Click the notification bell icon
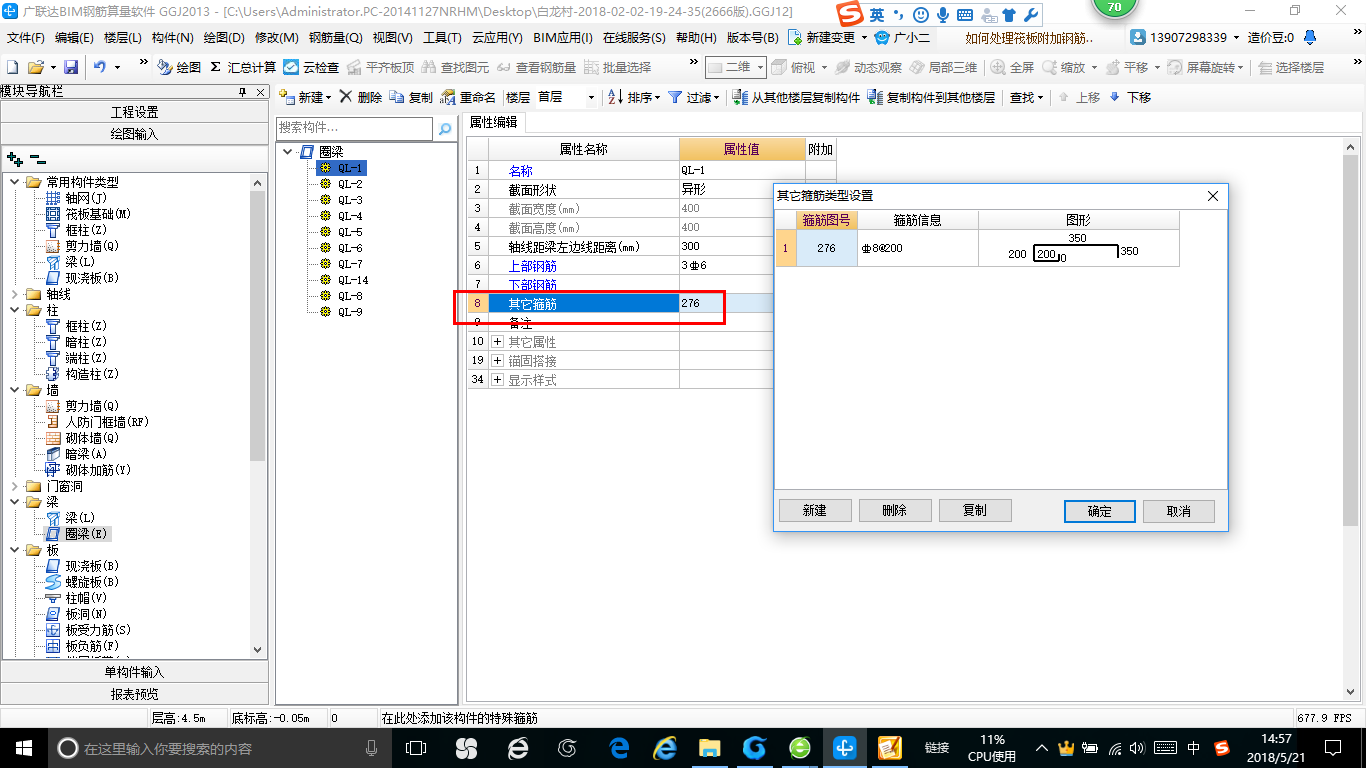1366x768 pixels. pyautogui.click(x=1311, y=37)
